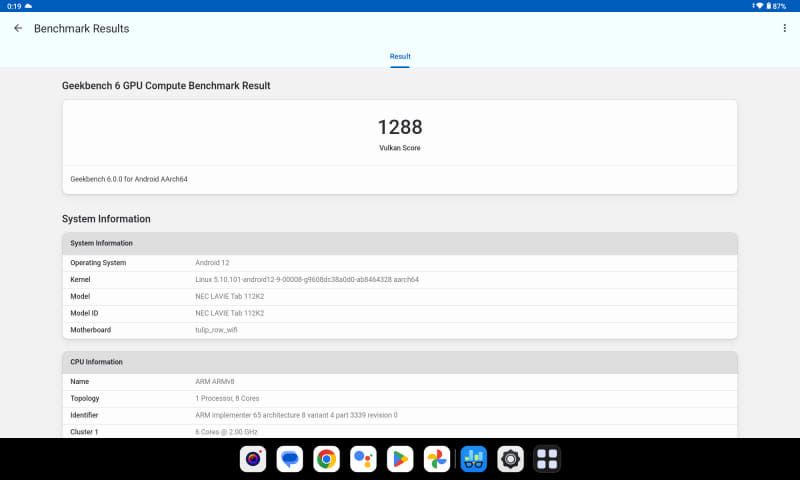Viewport: 800px width, 480px height.
Task: Click the Benchmark Results title
Action: (x=82, y=29)
